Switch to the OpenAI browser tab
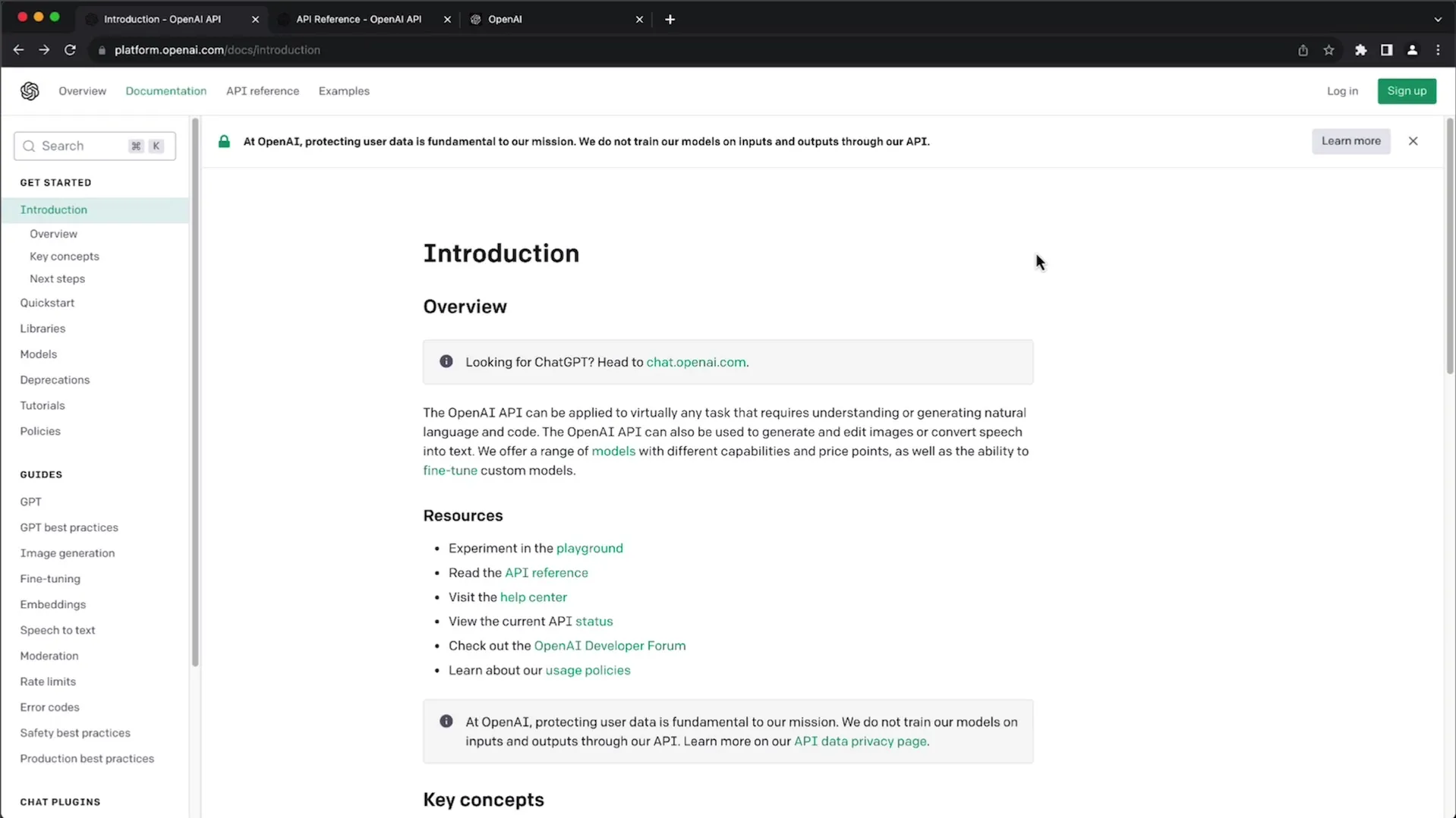This screenshot has width=1456, height=818. [x=556, y=20]
